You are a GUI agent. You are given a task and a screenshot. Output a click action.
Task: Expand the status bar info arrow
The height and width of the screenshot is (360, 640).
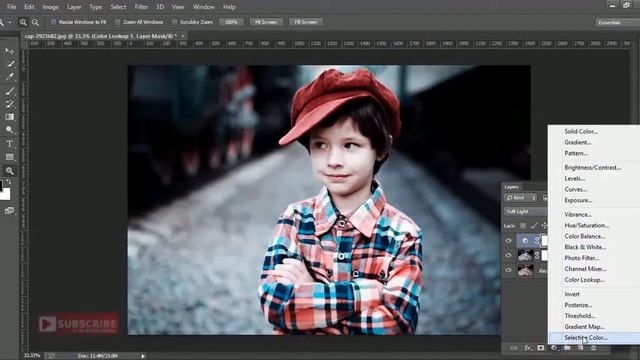pos(143,356)
